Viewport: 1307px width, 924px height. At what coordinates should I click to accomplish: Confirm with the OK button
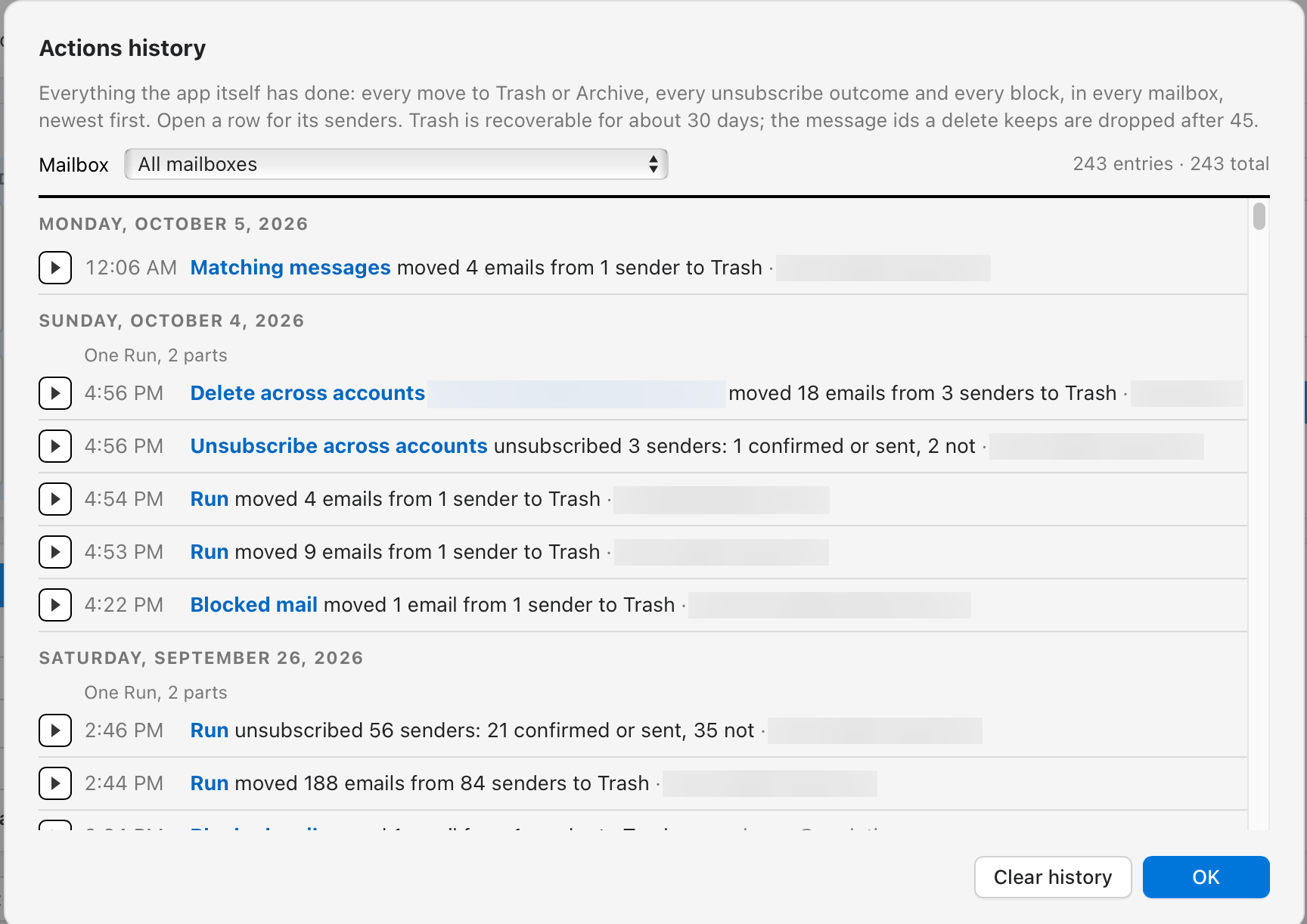[x=1206, y=877]
